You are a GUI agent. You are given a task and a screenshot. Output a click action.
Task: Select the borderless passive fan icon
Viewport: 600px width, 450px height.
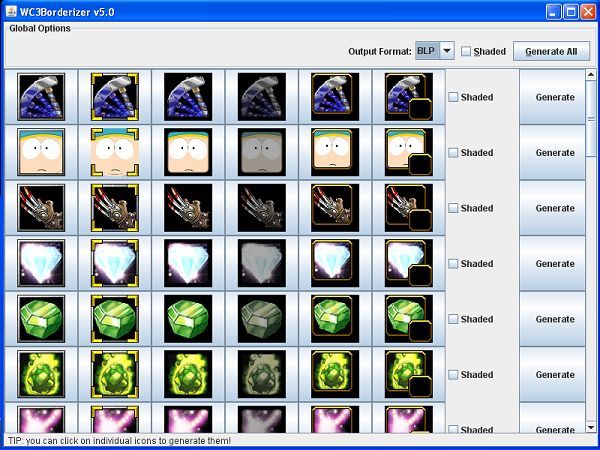[188, 97]
